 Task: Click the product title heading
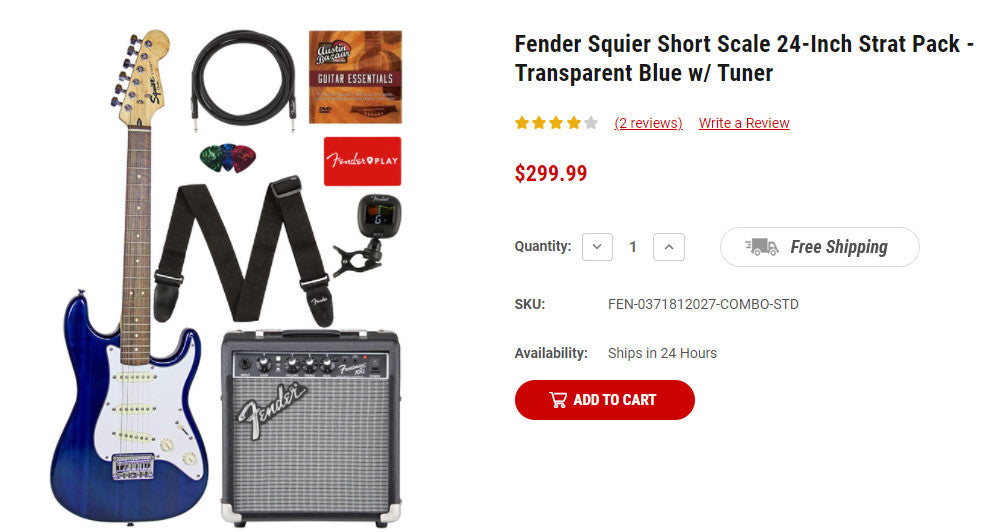coord(744,58)
